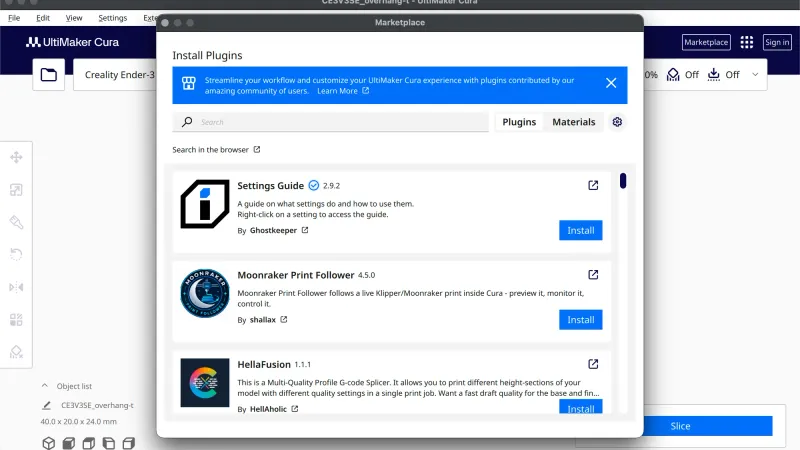Image resolution: width=800 pixels, height=450 pixels.
Task: Open the View menu
Action: click(74, 18)
